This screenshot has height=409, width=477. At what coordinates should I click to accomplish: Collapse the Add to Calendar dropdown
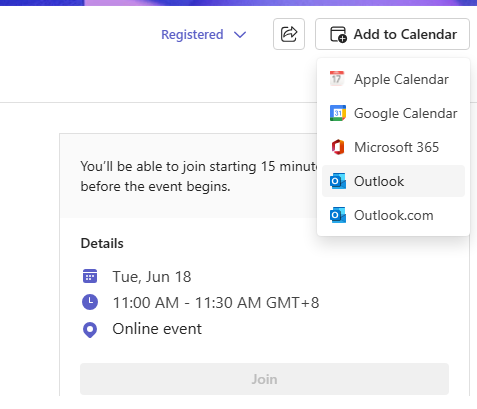392,34
